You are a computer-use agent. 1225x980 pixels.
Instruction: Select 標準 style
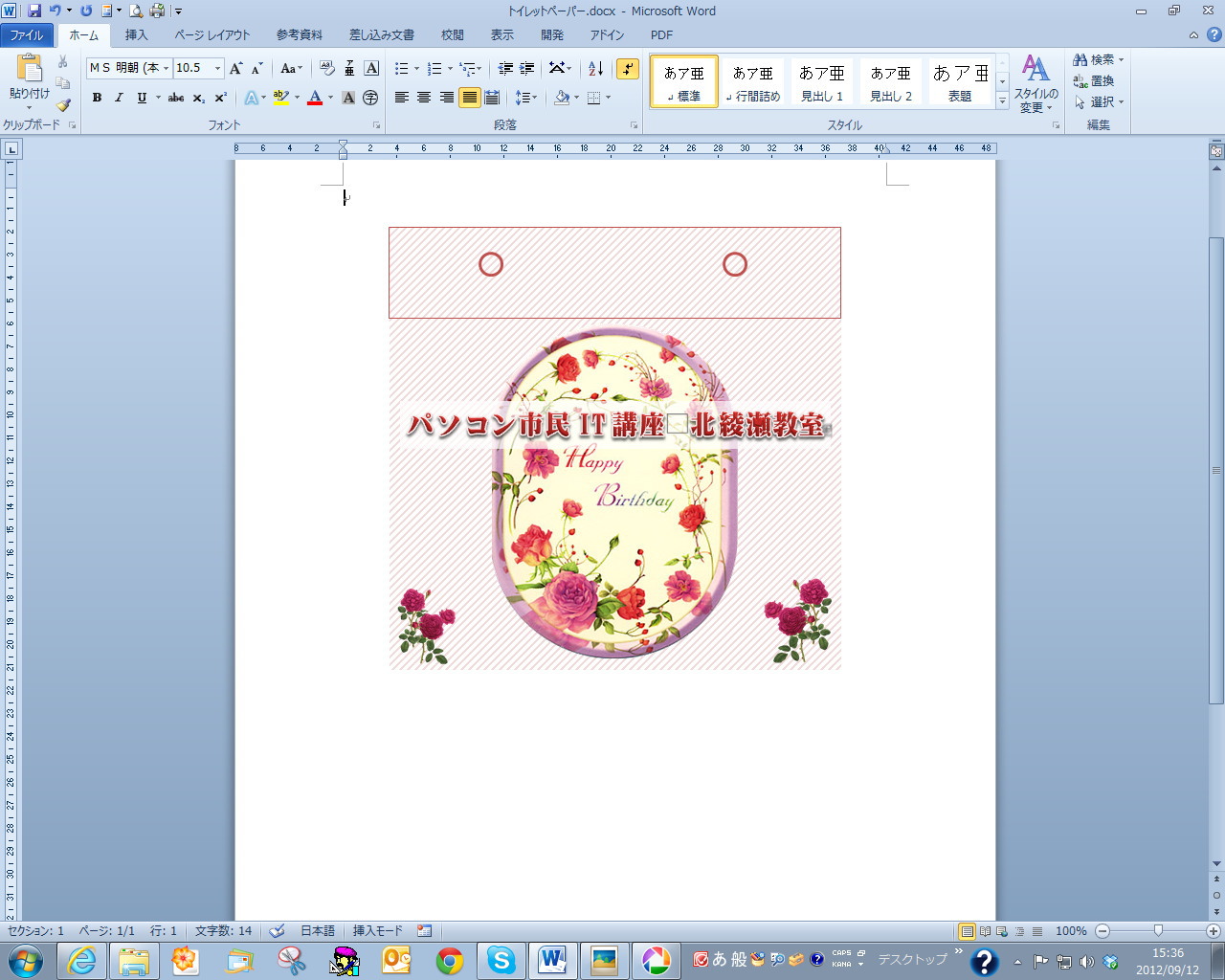pos(684,81)
